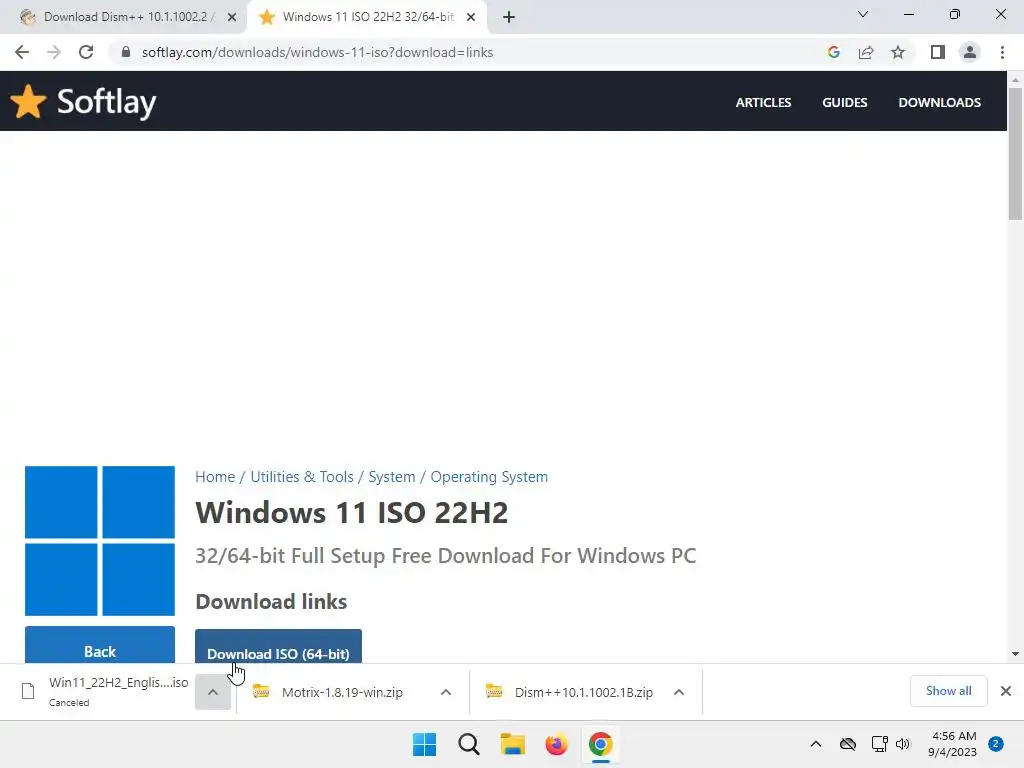The width and height of the screenshot is (1024, 768).
Task: Go back using browser back arrow
Action: pos(22,52)
